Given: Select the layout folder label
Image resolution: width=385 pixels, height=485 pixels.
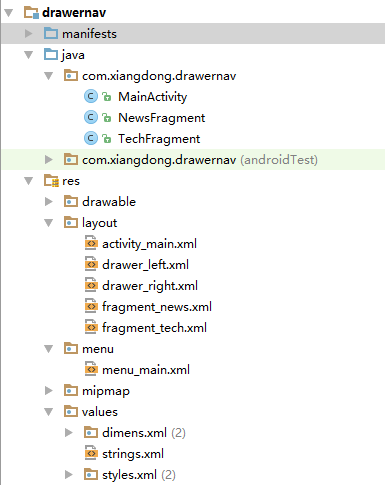Looking at the screenshot, I should 99,223.
